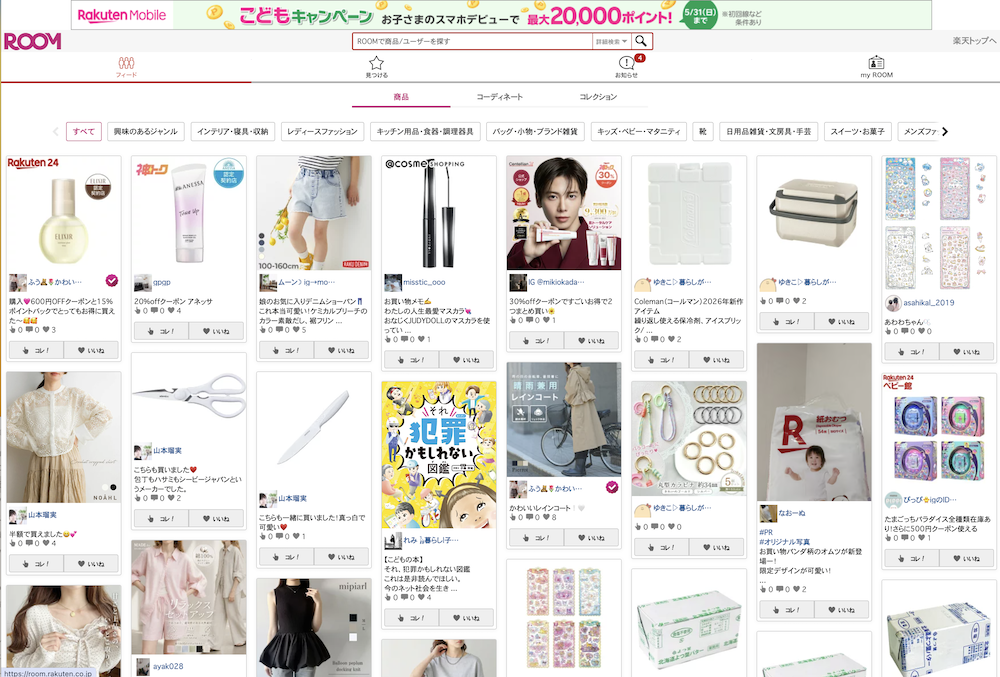Screen dimensions: 1000x677
Task: Click コレ! on the raincoat card
Action: [x=536, y=538]
